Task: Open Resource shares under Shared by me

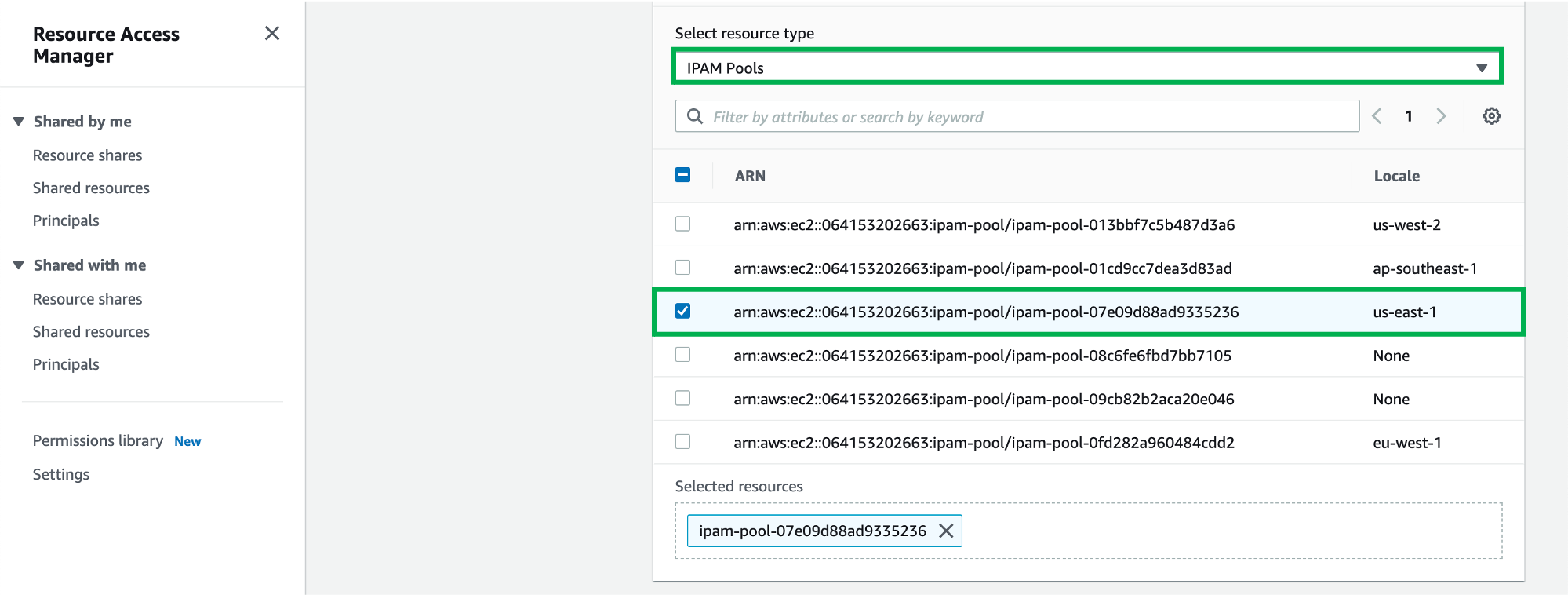Action: (87, 155)
